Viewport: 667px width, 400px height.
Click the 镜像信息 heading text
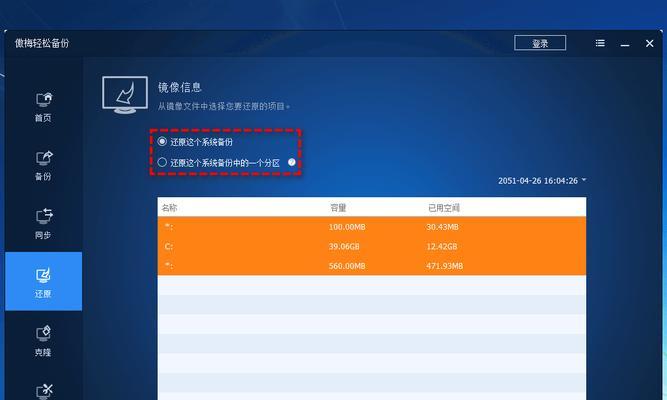[180, 87]
